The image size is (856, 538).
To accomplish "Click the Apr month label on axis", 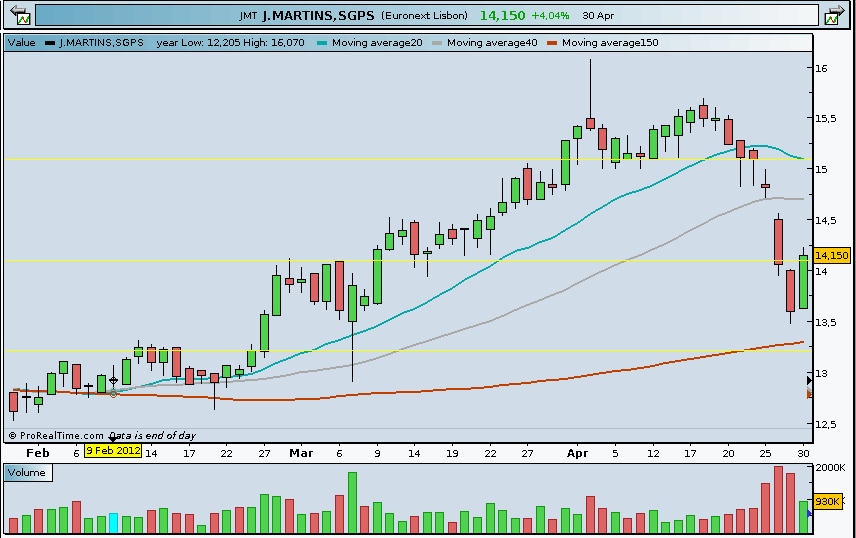I will 578,453.
